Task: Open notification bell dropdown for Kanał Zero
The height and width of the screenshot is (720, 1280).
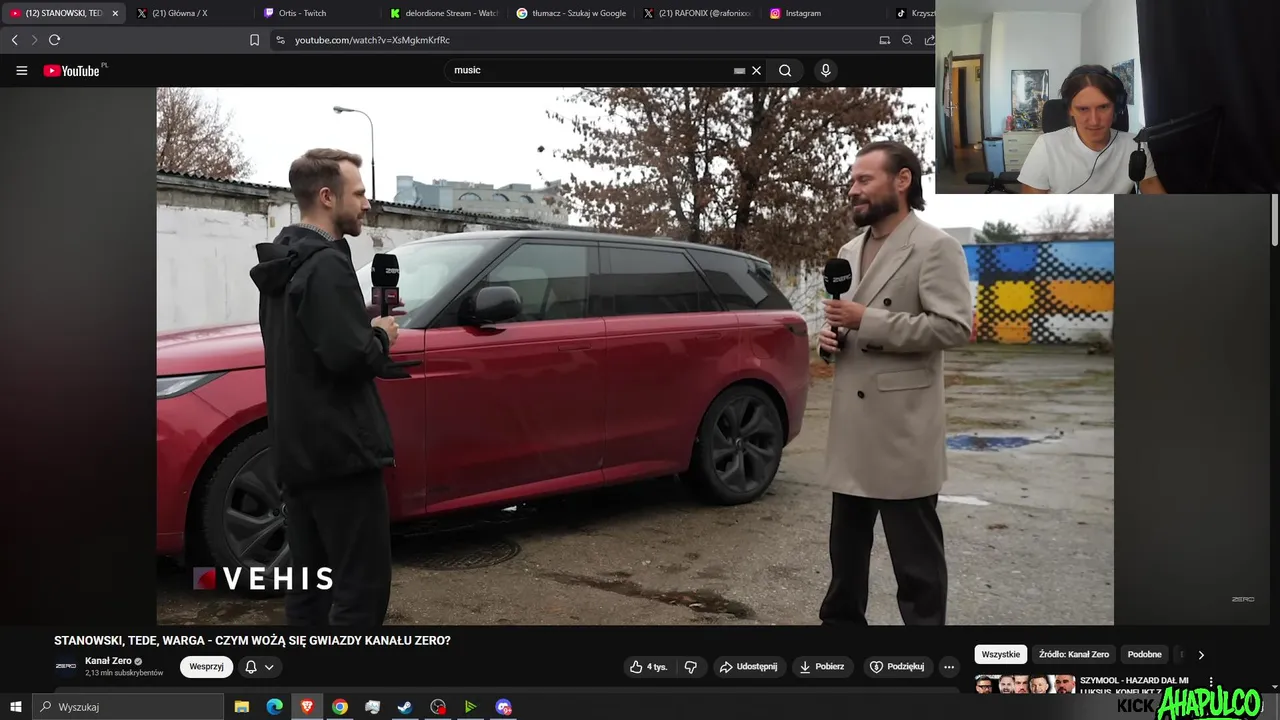Action: tap(259, 667)
